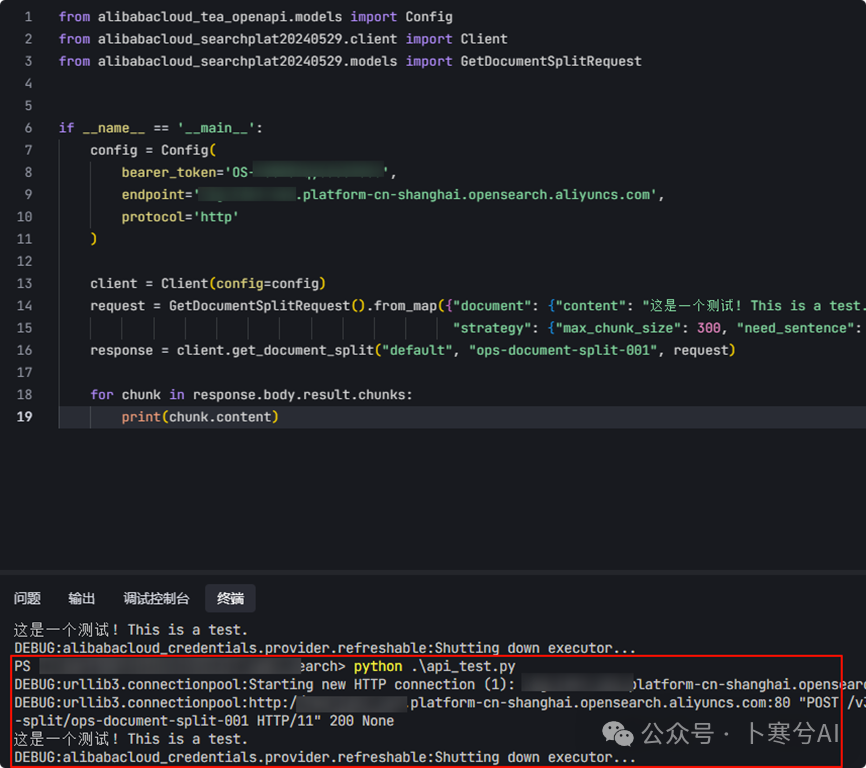Place cursor on GetDocumentSplitRequest import name
The image size is (866, 768).
point(550,61)
